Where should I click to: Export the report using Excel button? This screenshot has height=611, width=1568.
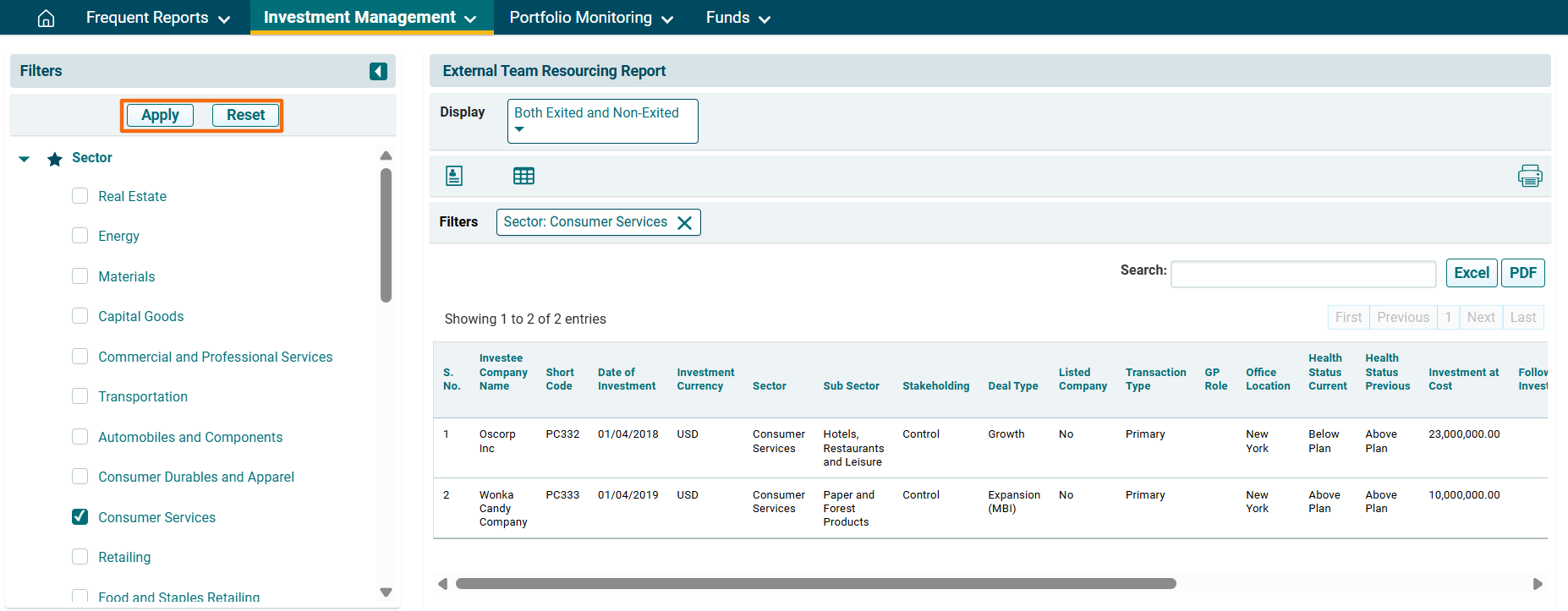click(x=1471, y=273)
